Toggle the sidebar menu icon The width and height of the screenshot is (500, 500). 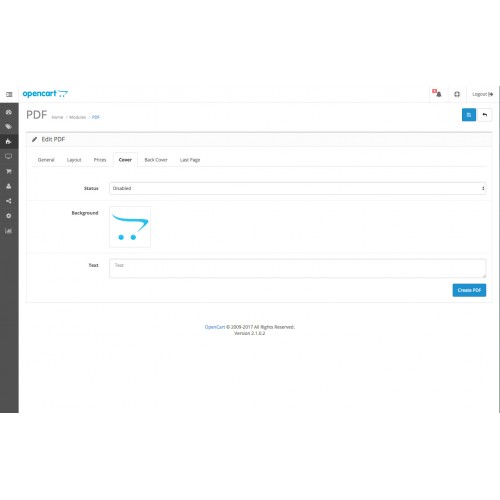(x=9, y=94)
